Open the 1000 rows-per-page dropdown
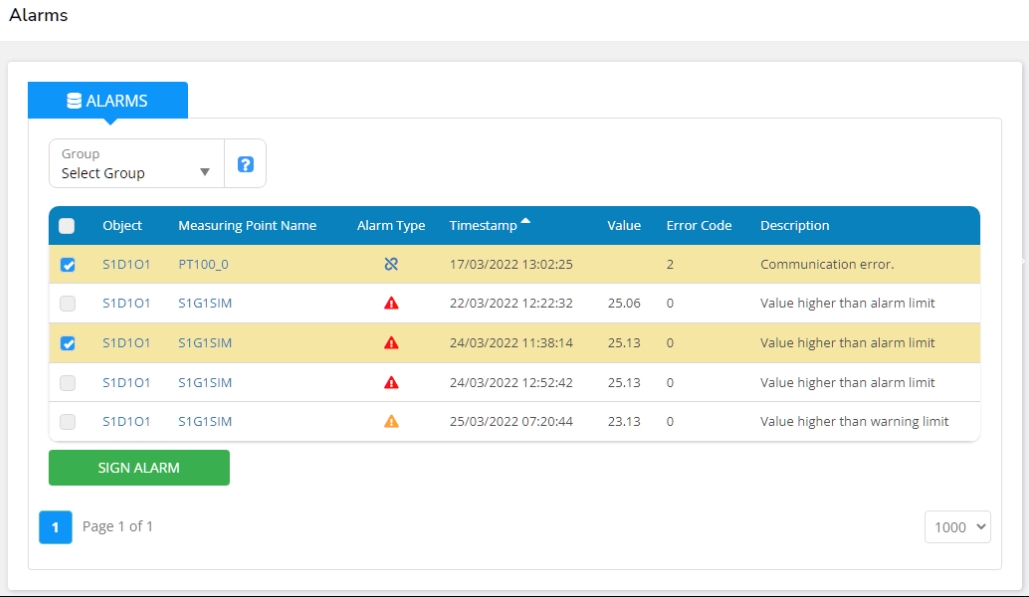Screen dimensions: 1029x597 click(957, 527)
